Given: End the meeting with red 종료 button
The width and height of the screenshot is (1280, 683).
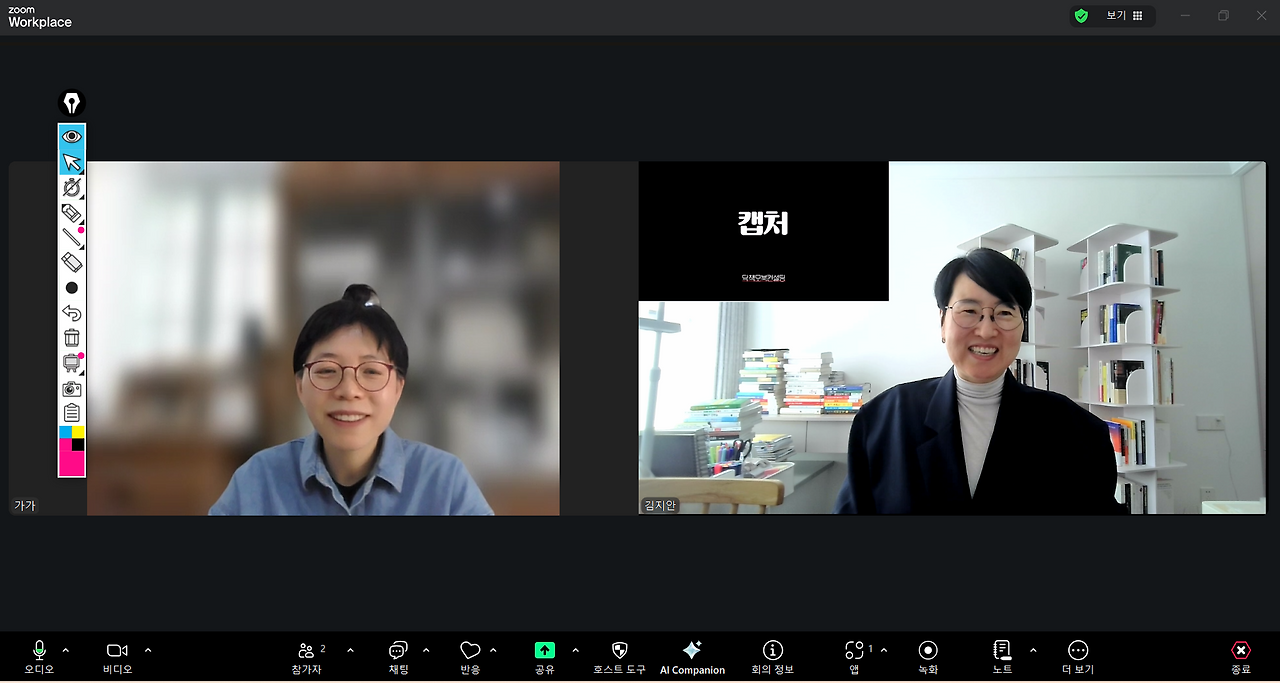Looking at the screenshot, I should click(1241, 657).
